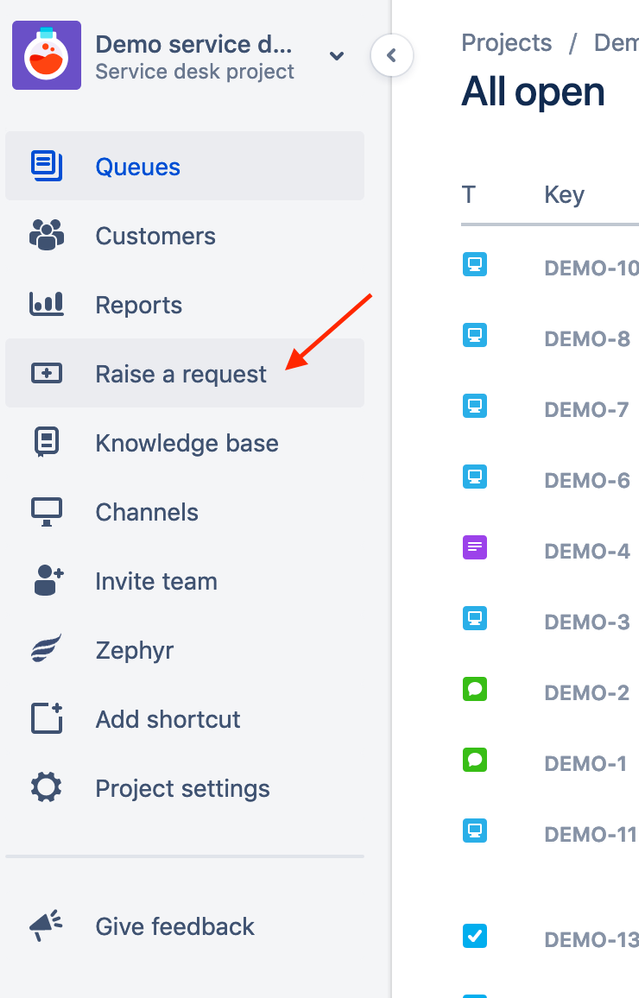The width and height of the screenshot is (639, 998).
Task: Open issue DEMO-8
Action: 587,339
